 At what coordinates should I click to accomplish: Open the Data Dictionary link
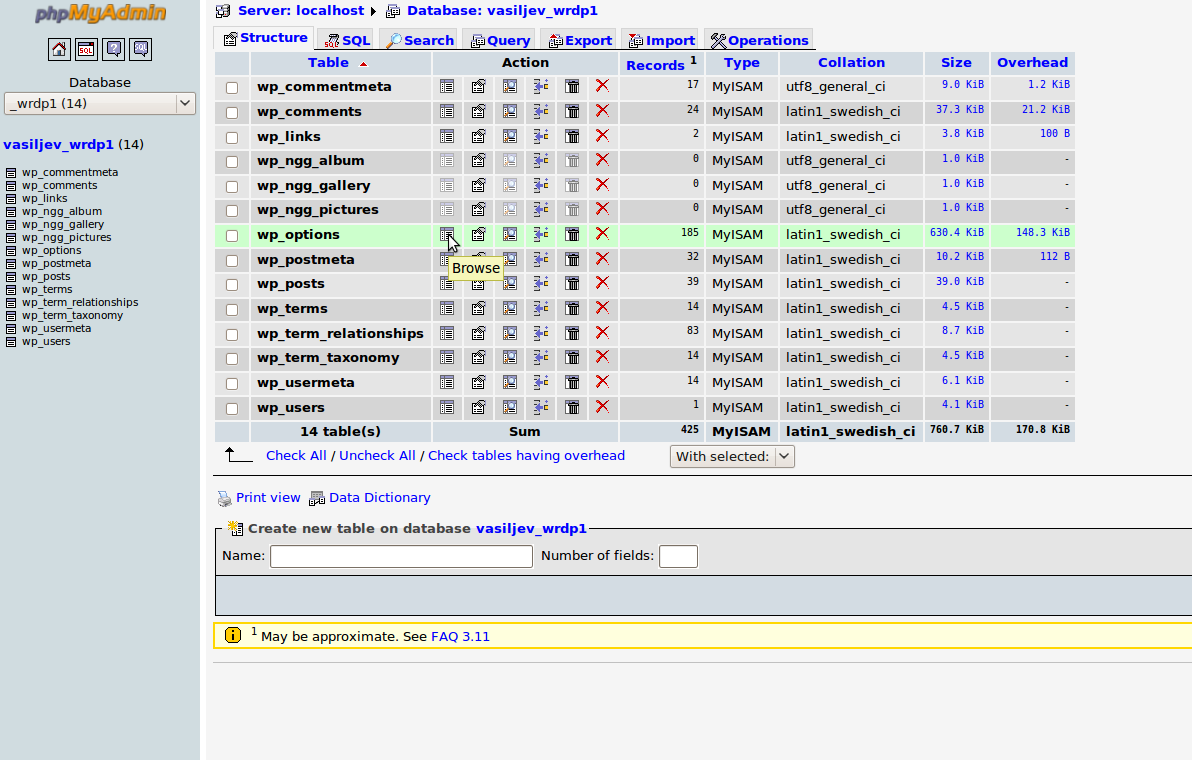(379, 497)
